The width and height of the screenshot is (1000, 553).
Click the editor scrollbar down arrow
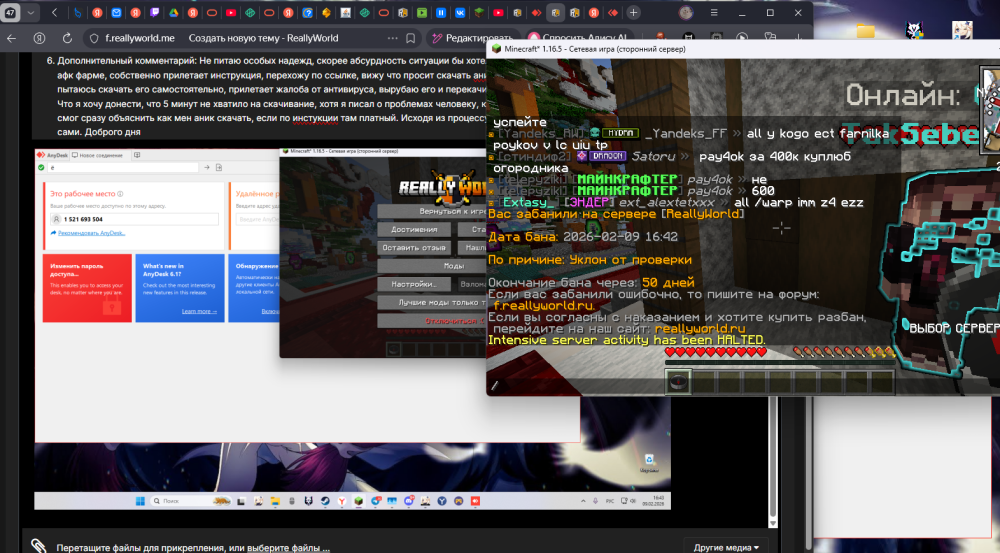772,523
